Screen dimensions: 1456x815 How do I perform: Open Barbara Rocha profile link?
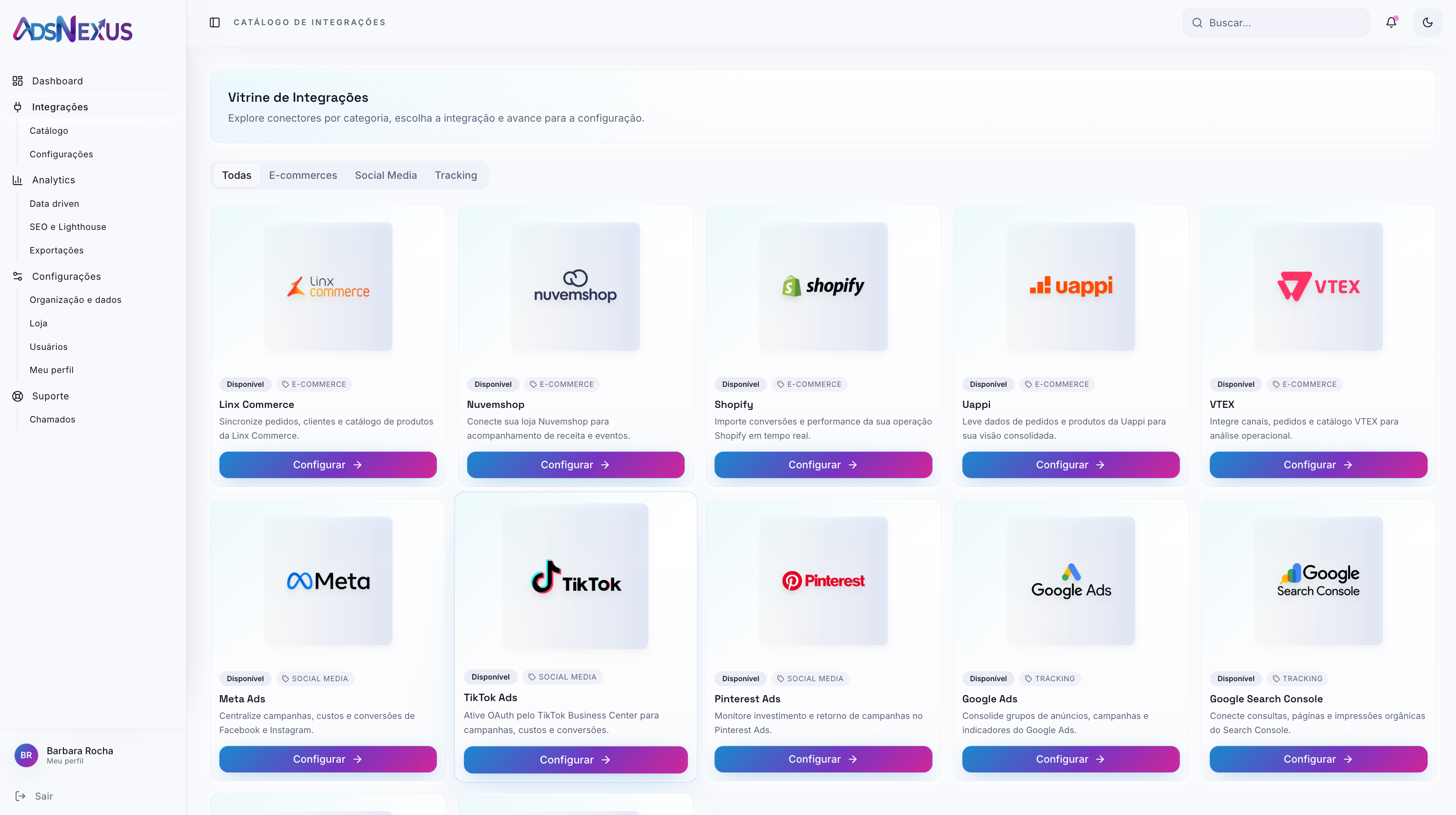[80, 755]
